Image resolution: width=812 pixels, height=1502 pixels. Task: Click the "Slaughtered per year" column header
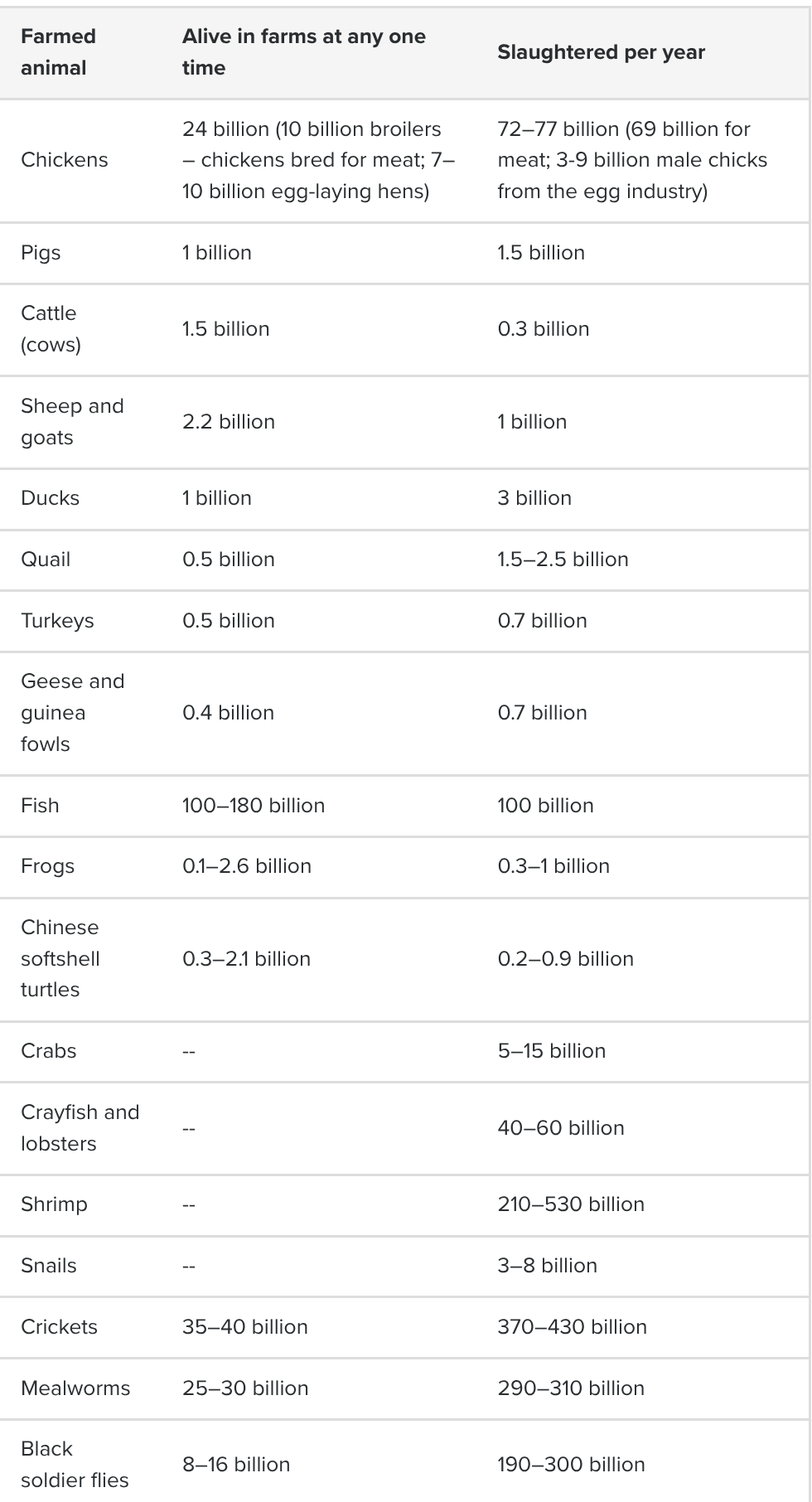tap(601, 52)
